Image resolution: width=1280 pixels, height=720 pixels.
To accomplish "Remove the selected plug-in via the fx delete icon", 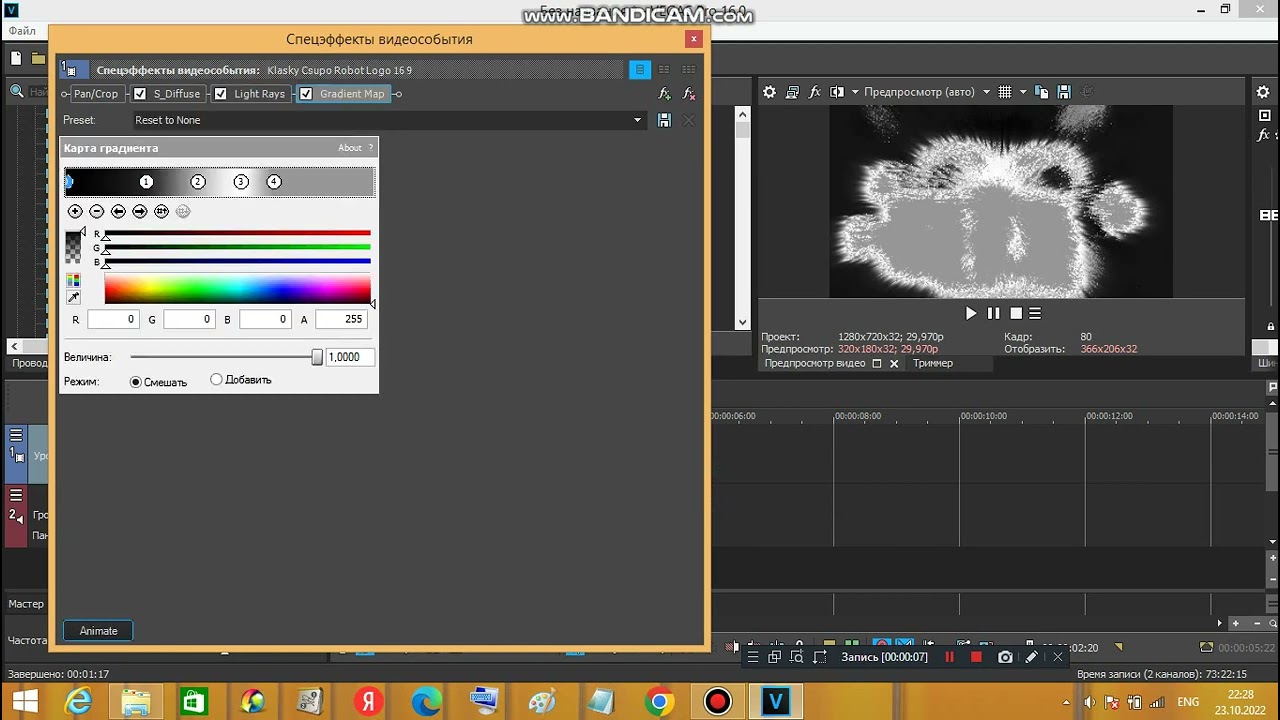I will coord(689,94).
